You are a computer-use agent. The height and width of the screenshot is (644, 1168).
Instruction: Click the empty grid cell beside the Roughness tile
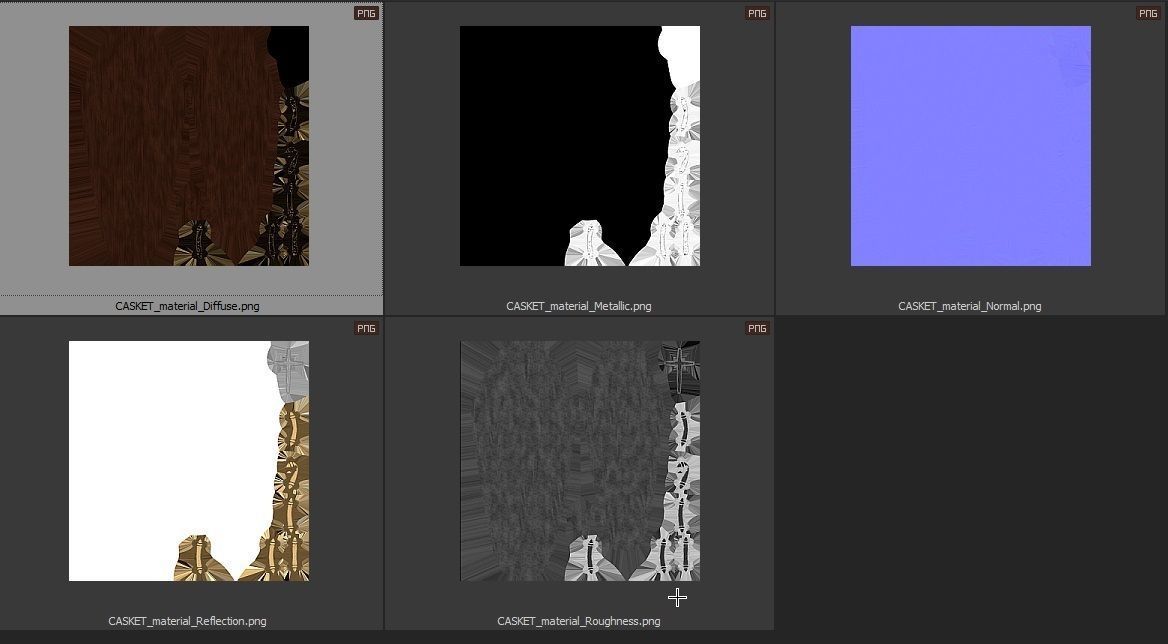(970, 472)
